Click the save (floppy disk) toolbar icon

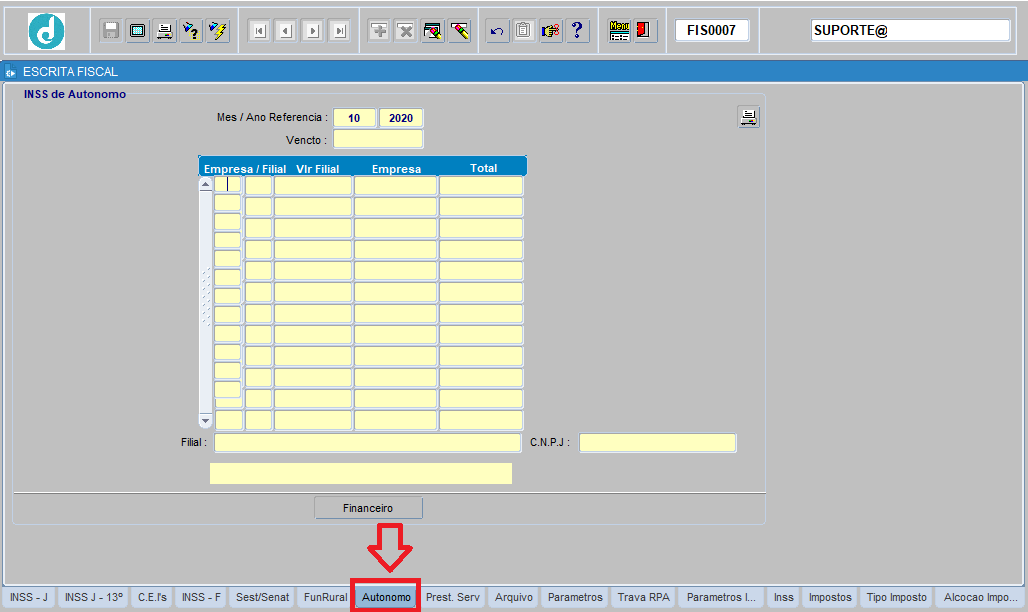111,31
